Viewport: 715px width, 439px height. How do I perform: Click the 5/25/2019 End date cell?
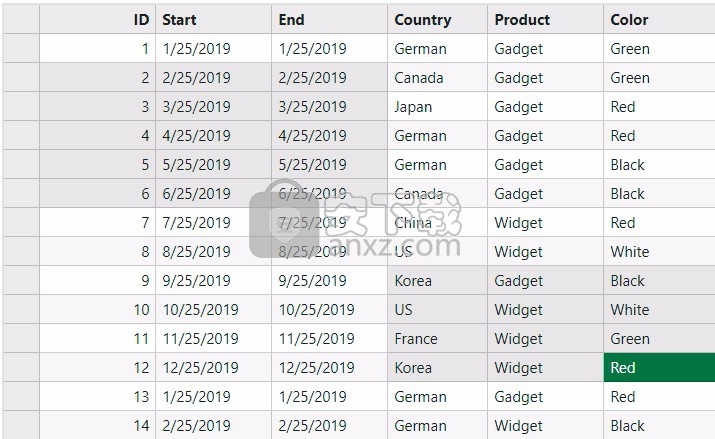click(329, 165)
